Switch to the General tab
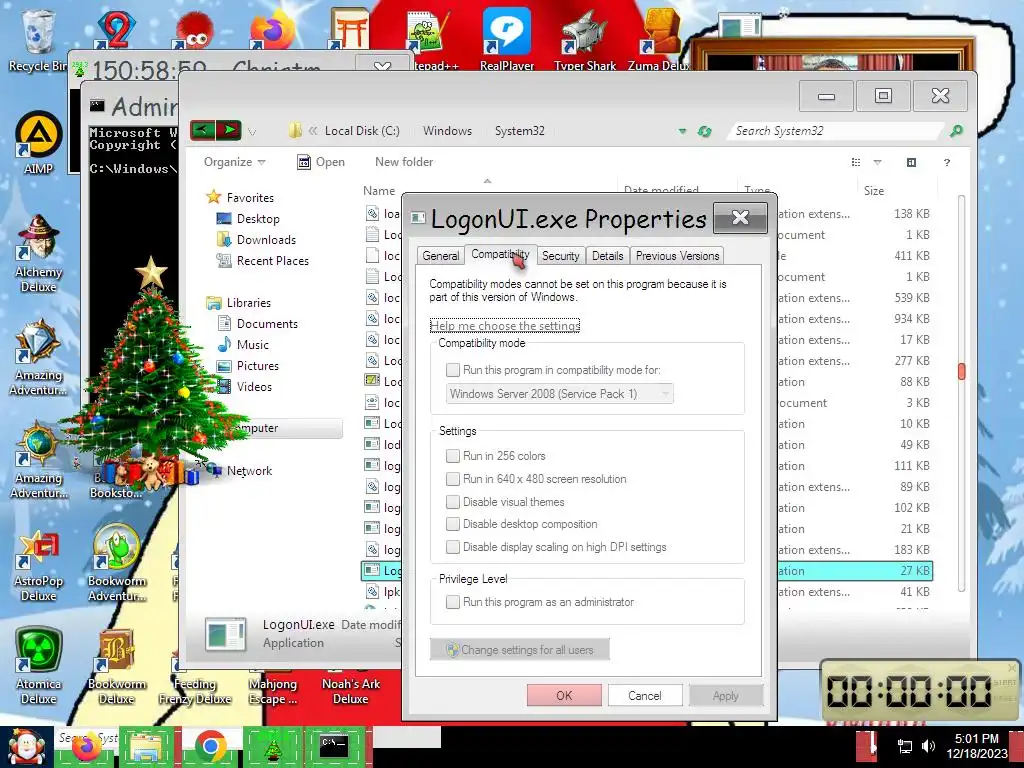The width and height of the screenshot is (1024, 768). 441,256
